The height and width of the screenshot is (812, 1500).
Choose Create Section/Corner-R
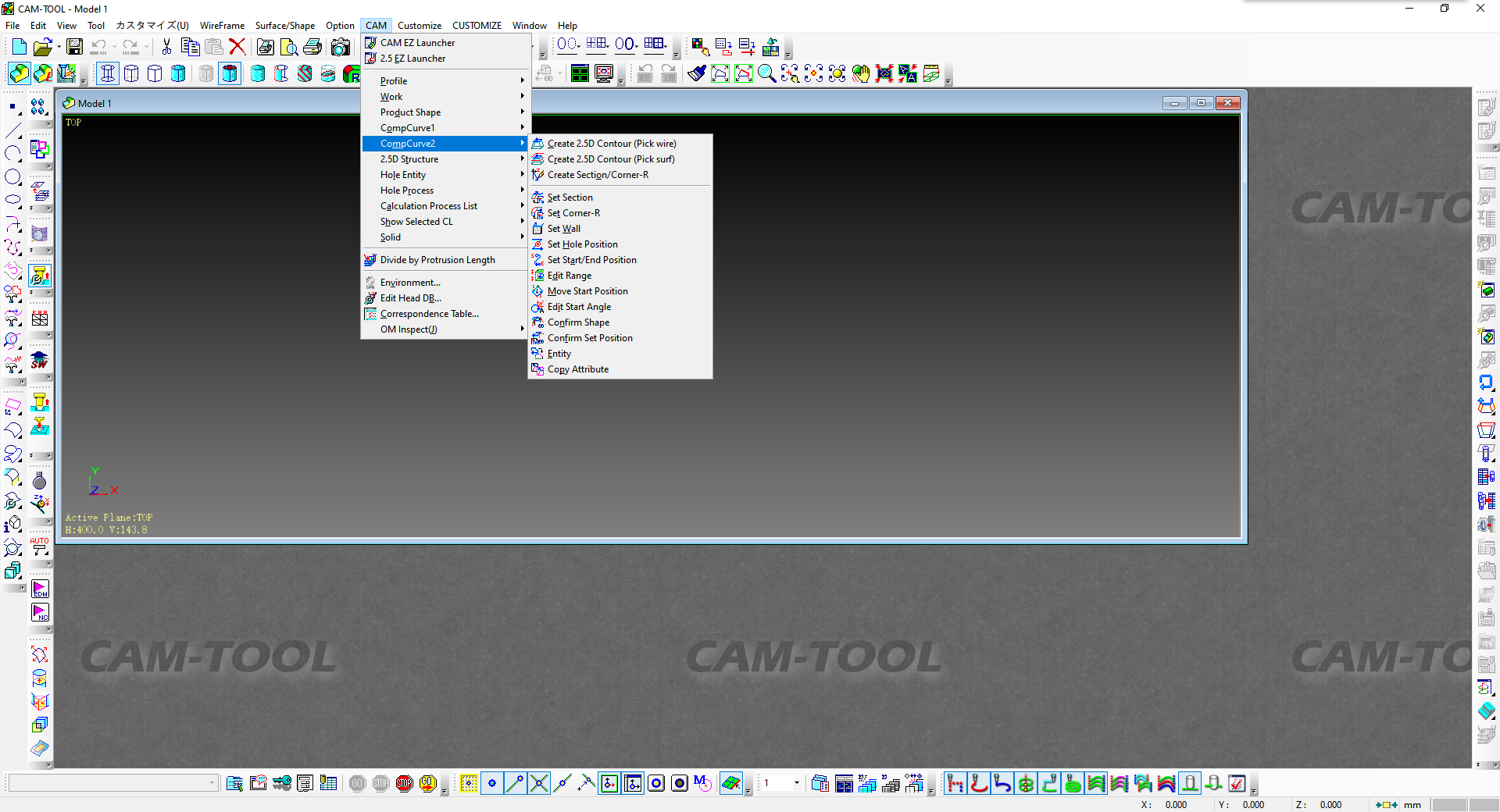tap(620, 175)
